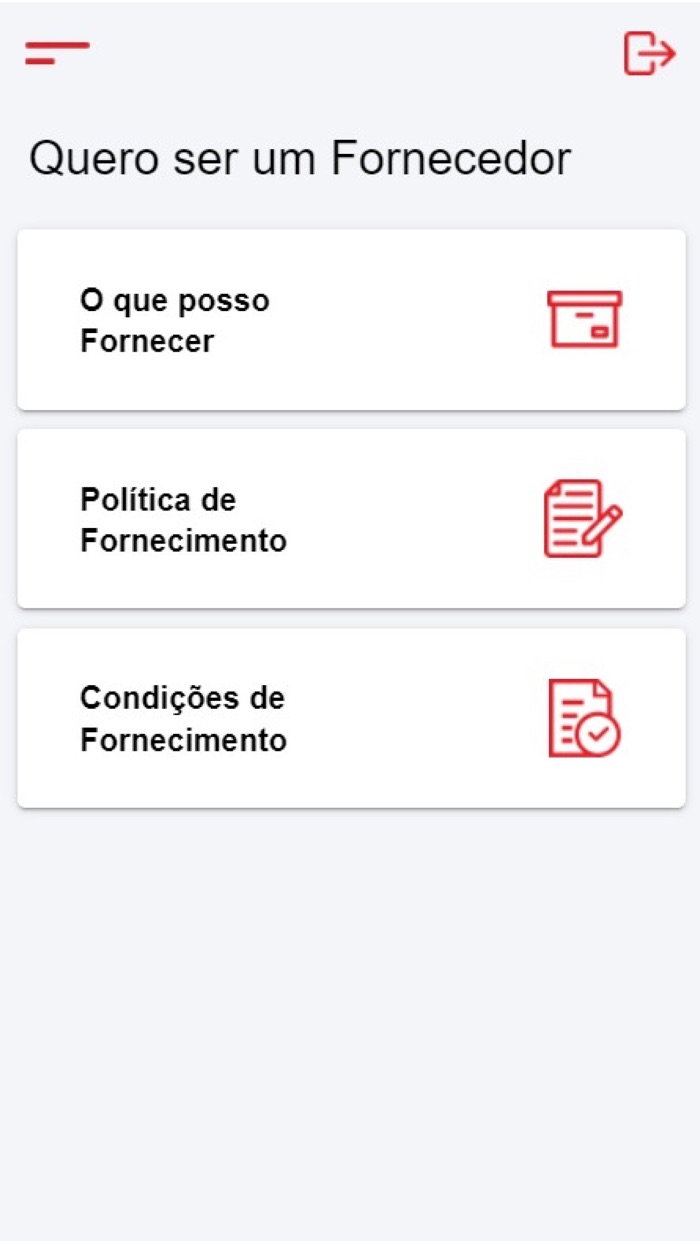Select the Política de Fornecimento card
The width and height of the screenshot is (700, 1244).
tap(350, 517)
